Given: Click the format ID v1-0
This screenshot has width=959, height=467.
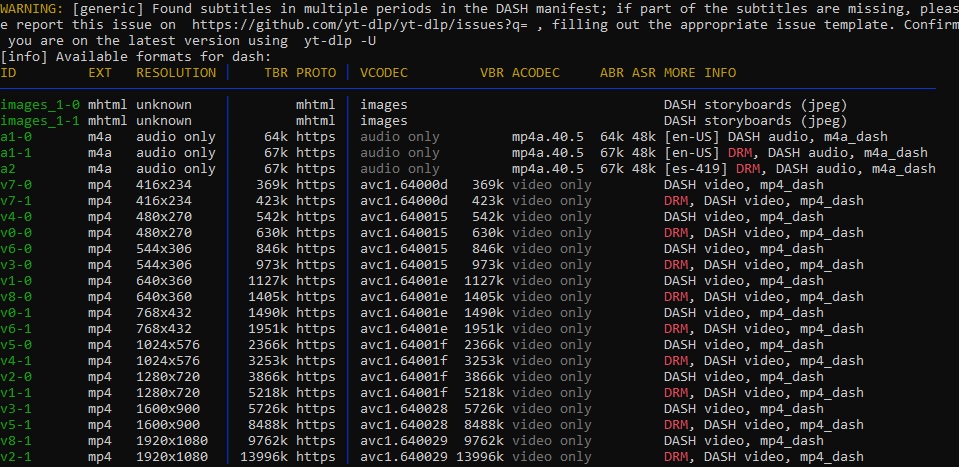Looking at the screenshot, I should [16, 281].
